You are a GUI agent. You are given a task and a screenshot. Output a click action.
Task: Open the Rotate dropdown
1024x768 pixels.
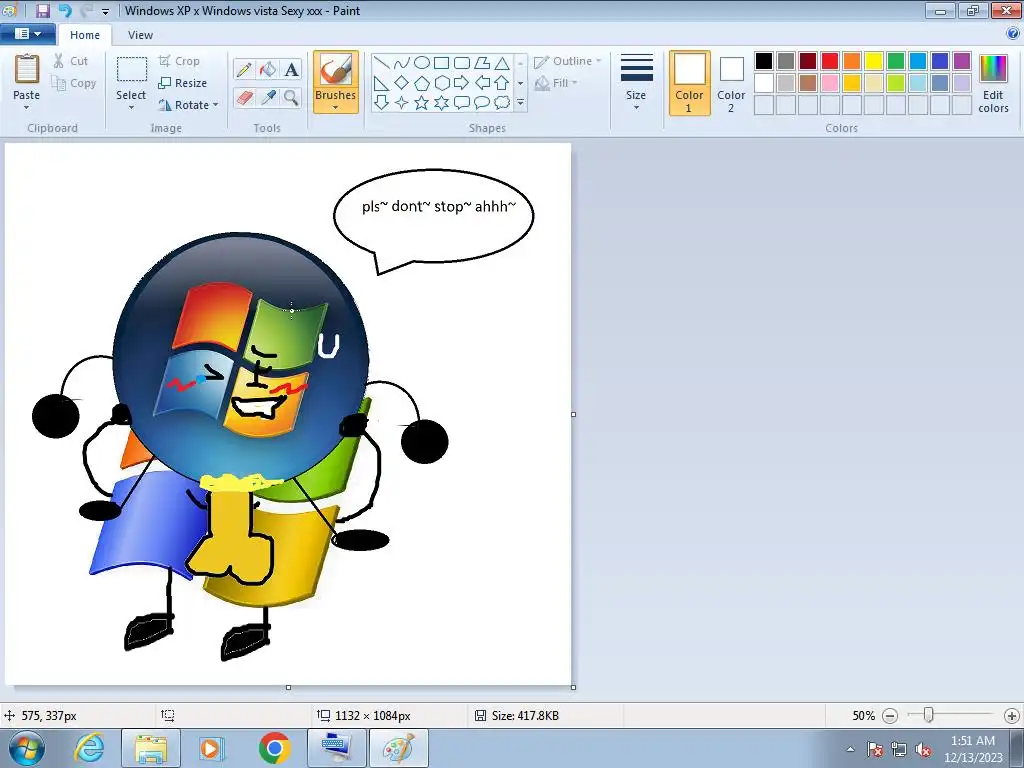(188, 105)
